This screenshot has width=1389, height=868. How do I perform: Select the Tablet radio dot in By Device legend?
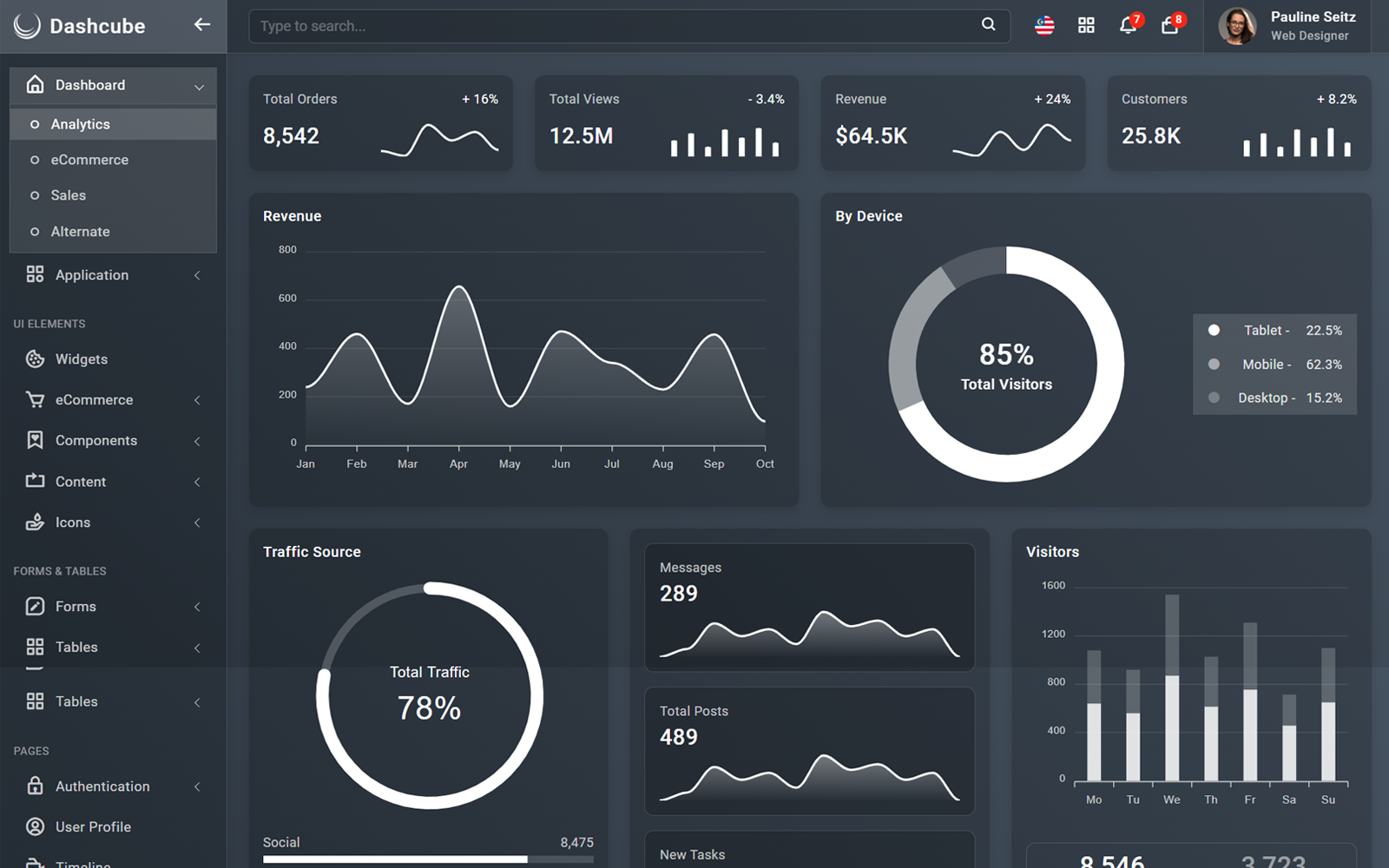[1213, 330]
